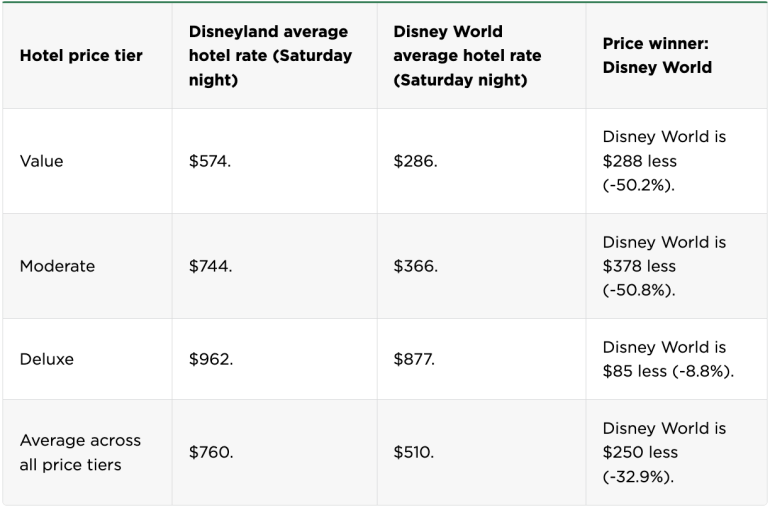Select the $744 Disneyland Moderate rate
770x508 pixels.
click(209, 266)
